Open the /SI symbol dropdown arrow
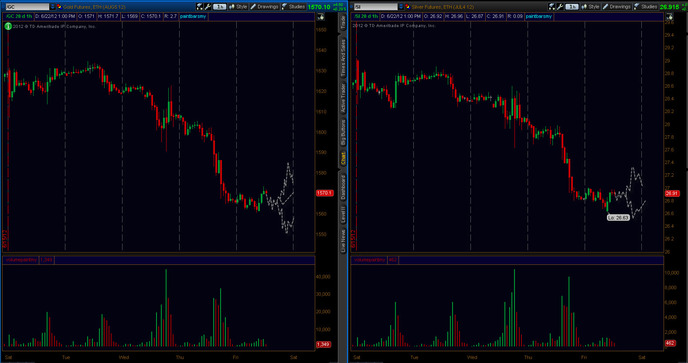This screenshot has height=363, width=688. coord(401,7)
